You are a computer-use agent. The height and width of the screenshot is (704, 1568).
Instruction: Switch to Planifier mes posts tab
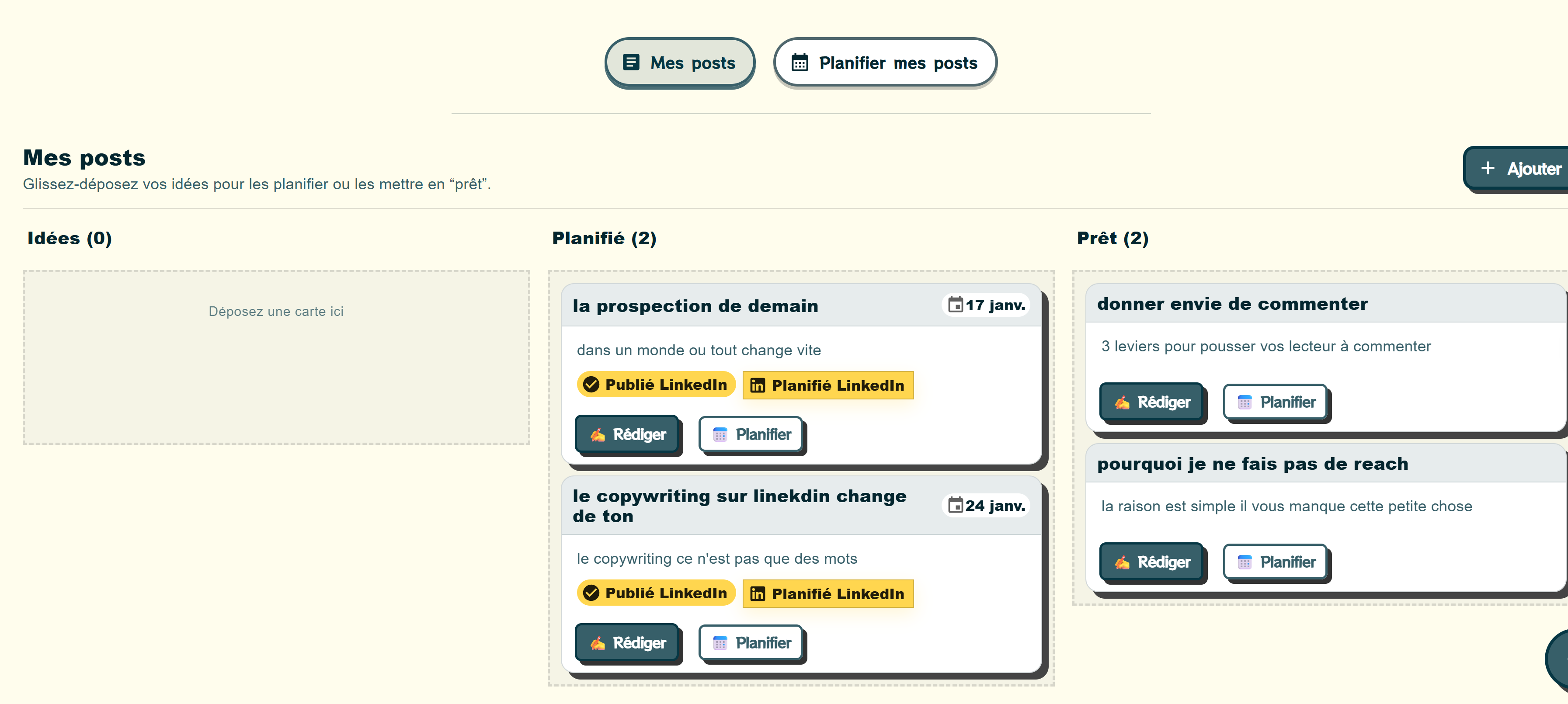884,62
